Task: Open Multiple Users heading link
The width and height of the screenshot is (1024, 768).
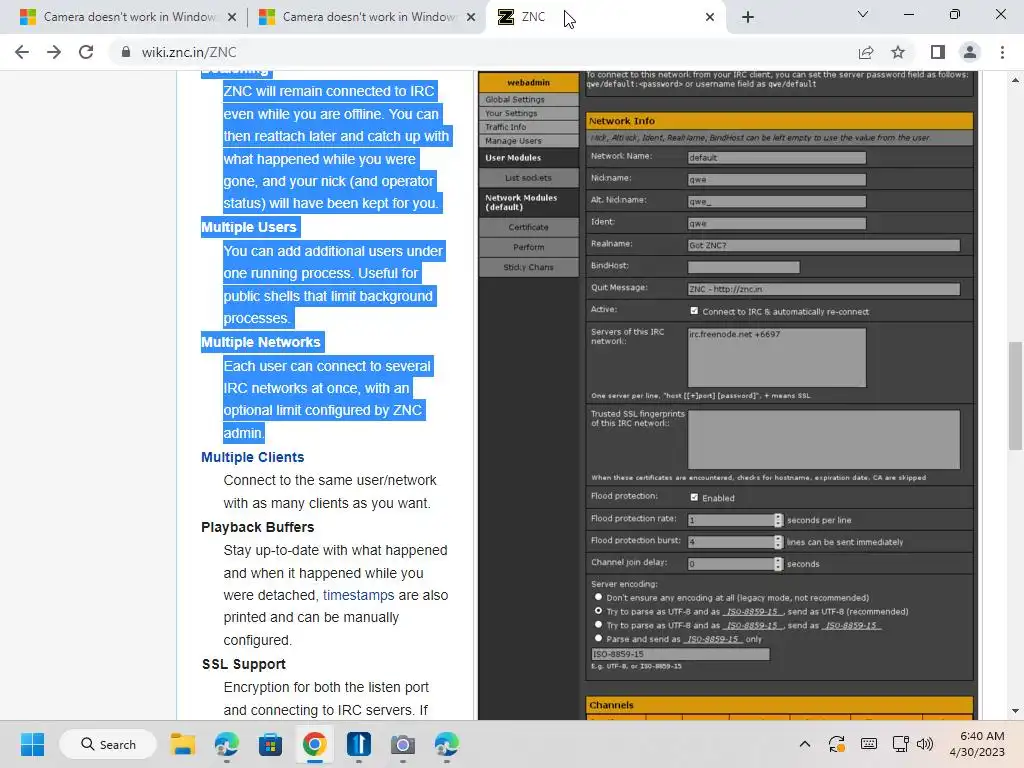Action: click(249, 227)
